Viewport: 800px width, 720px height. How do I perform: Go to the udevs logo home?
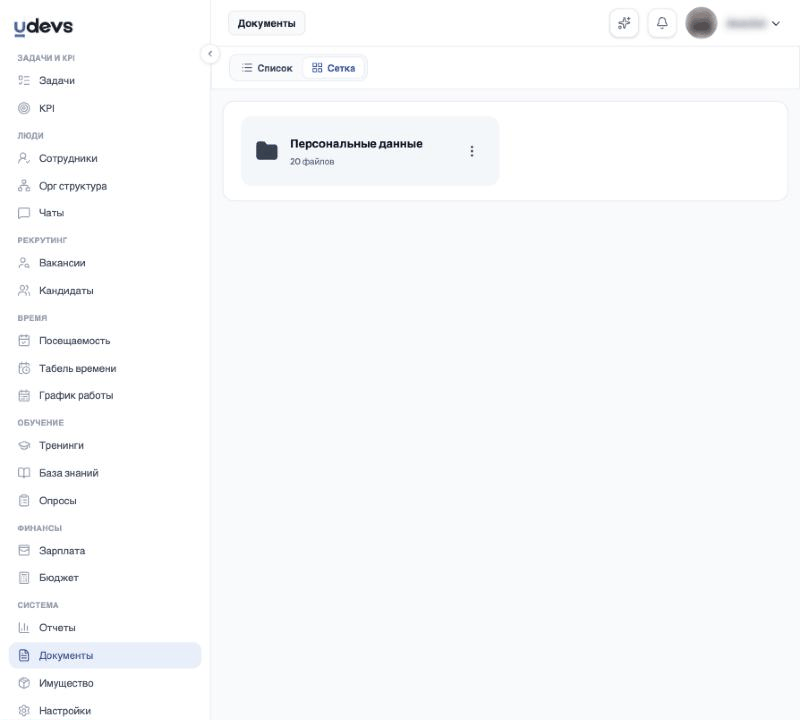pos(43,27)
